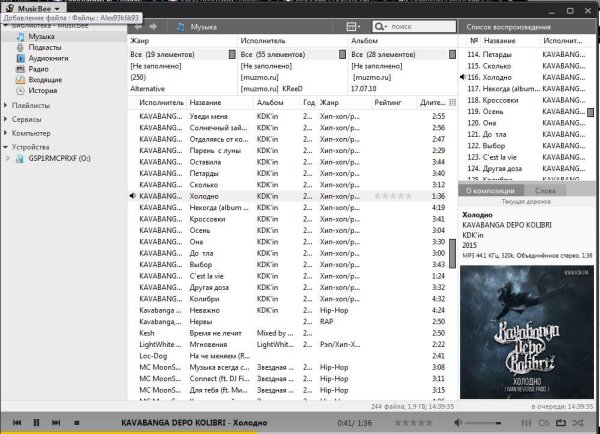
Task: Expand the Компьютер section
Action: coord(5,133)
